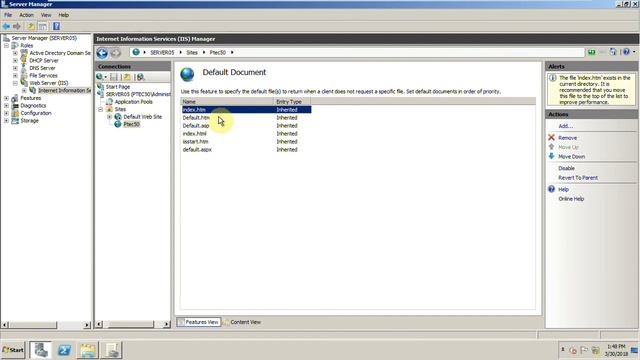640x360 pixels.
Task: Click the Sites segment in the breadcrumb
Action: (192, 53)
